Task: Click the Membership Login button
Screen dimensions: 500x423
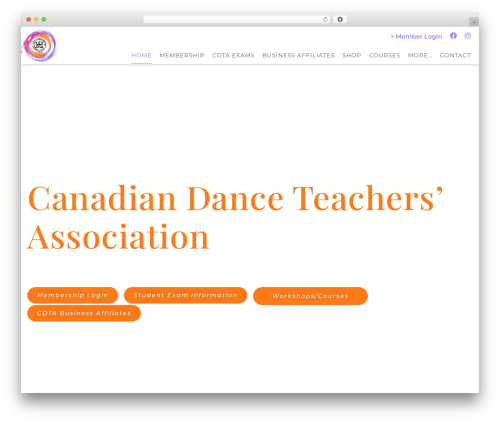Action: pyautogui.click(x=73, y=295)
